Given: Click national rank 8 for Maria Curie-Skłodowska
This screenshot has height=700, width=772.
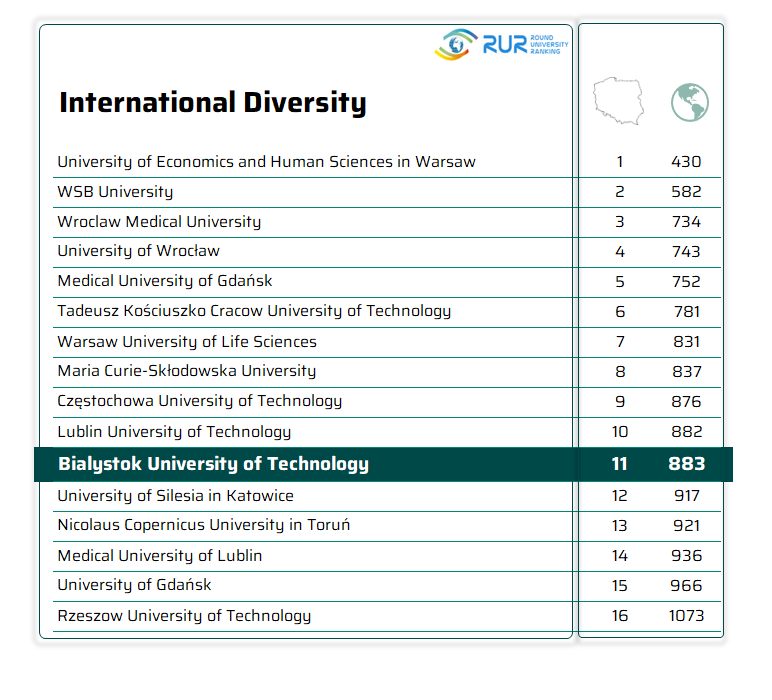Looking at the screenshot, I should [620, 372].
